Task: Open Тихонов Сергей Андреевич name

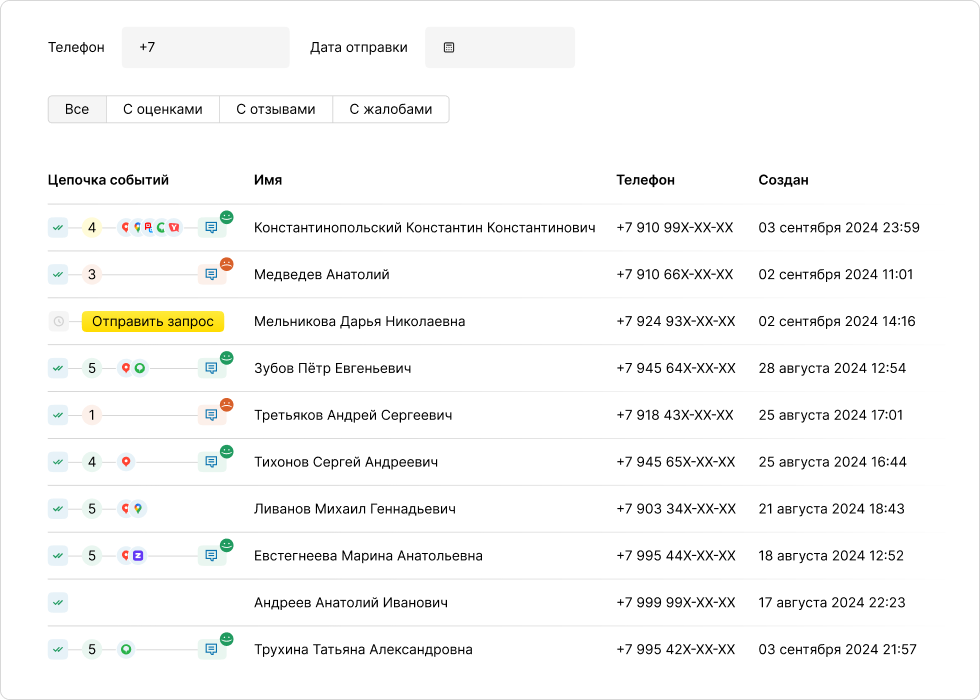Action: (346, 462)
